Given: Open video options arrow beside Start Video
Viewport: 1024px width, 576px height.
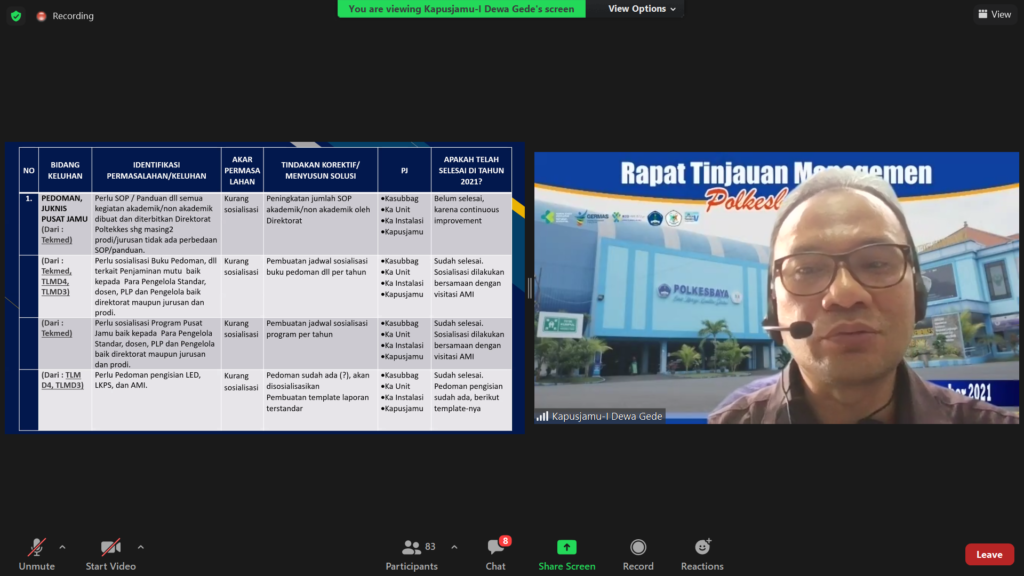Looking at the screenshot, I should [x=140, y=547].
